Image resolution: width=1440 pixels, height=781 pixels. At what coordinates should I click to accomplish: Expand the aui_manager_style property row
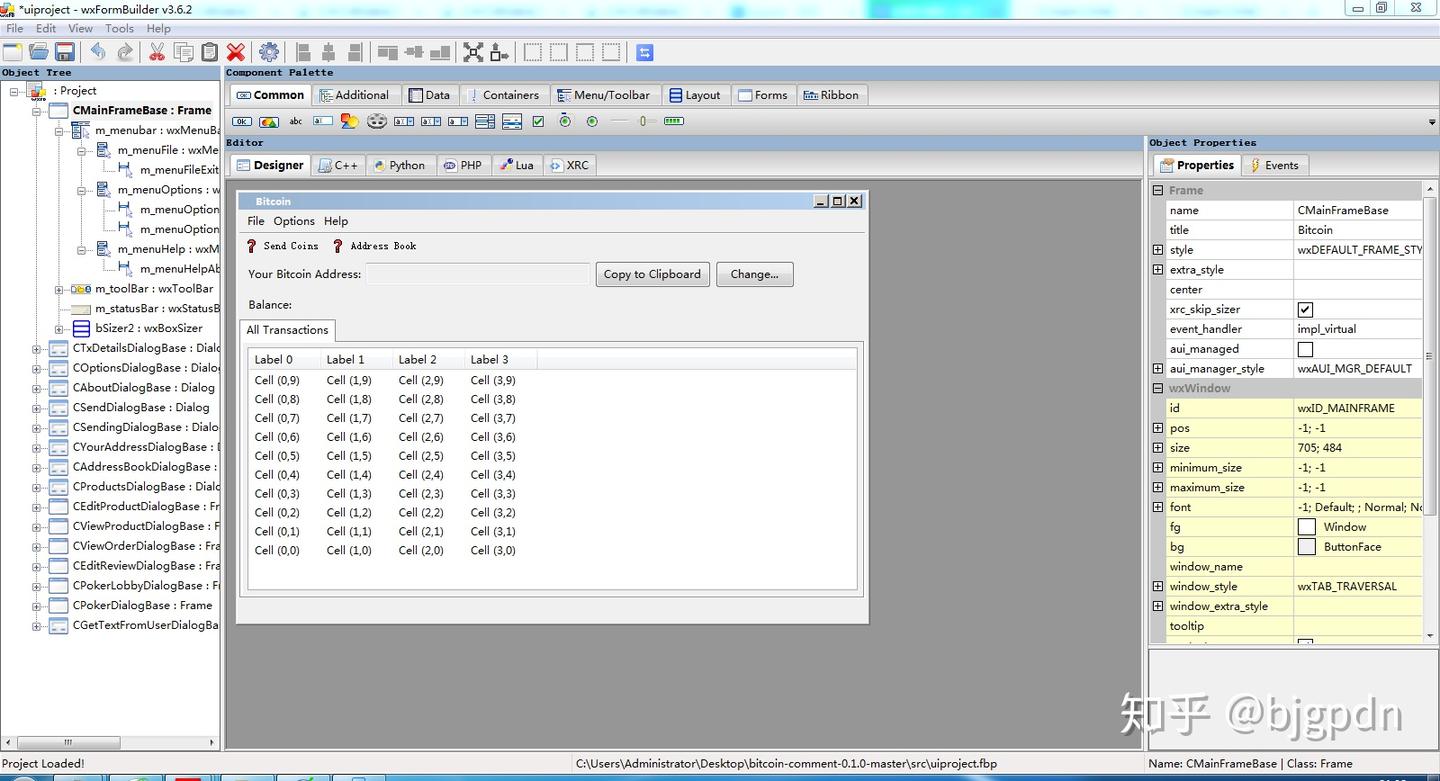(1158, 369)
